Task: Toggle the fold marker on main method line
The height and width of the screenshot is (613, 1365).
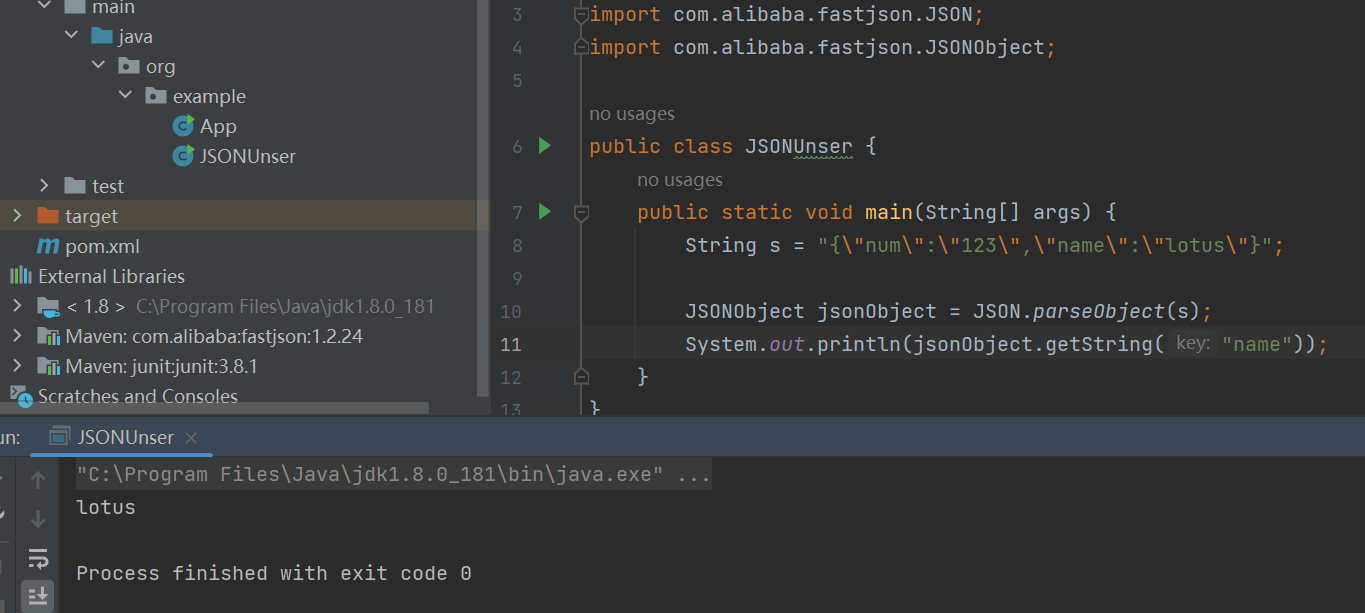Action: click(581, 212)
